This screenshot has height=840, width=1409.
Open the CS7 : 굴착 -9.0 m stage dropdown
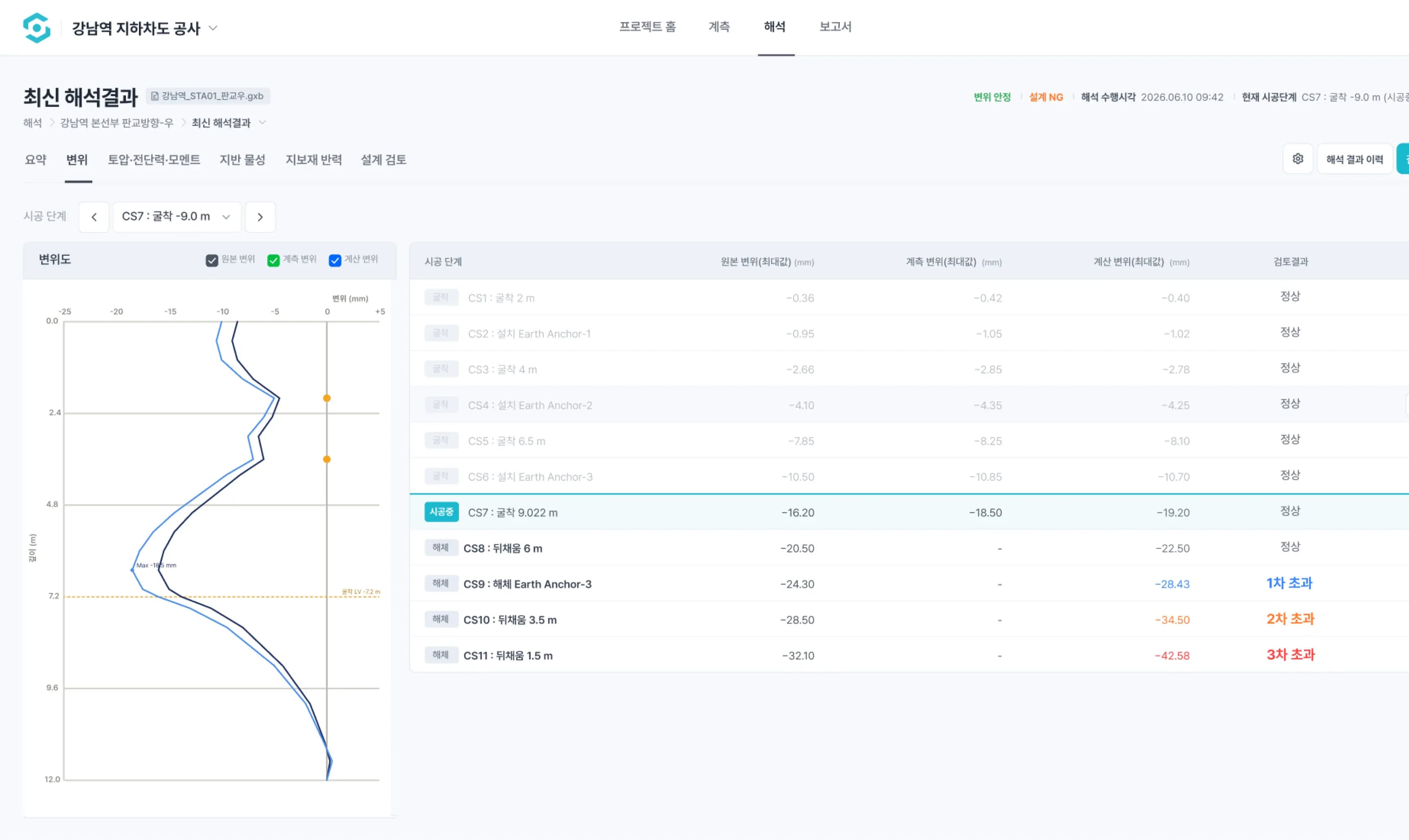[x=177, y=217]
